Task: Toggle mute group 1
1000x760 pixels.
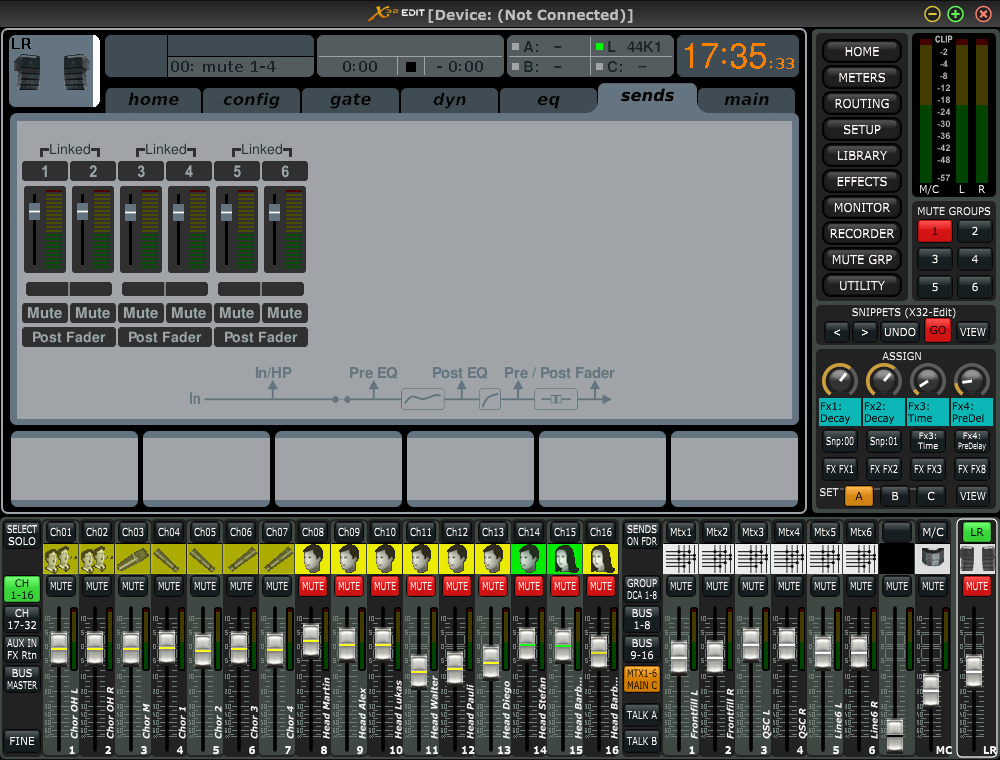Action: coord(934,231)
